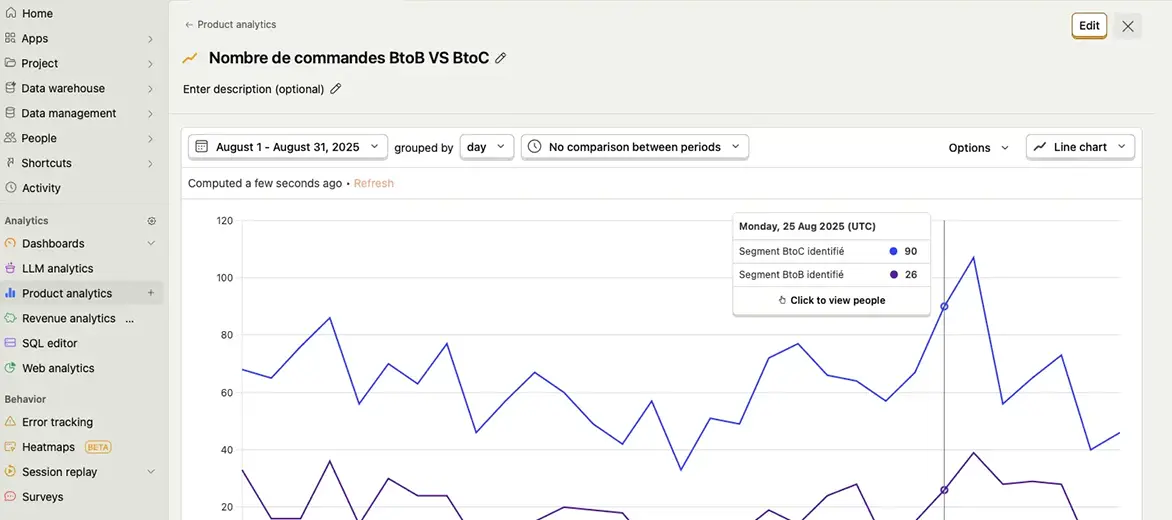1172x520 pixels.
Task: Open the date range dropdown August 1 - August 31
Action: (288, 147)
